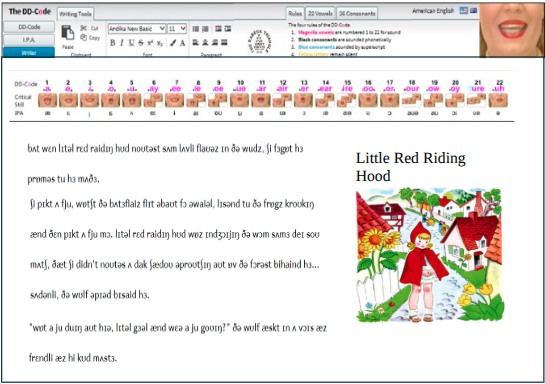Viewport: 545px width, 384px height.
Task: Click the Paste clipboard icon
Action: 68,32
